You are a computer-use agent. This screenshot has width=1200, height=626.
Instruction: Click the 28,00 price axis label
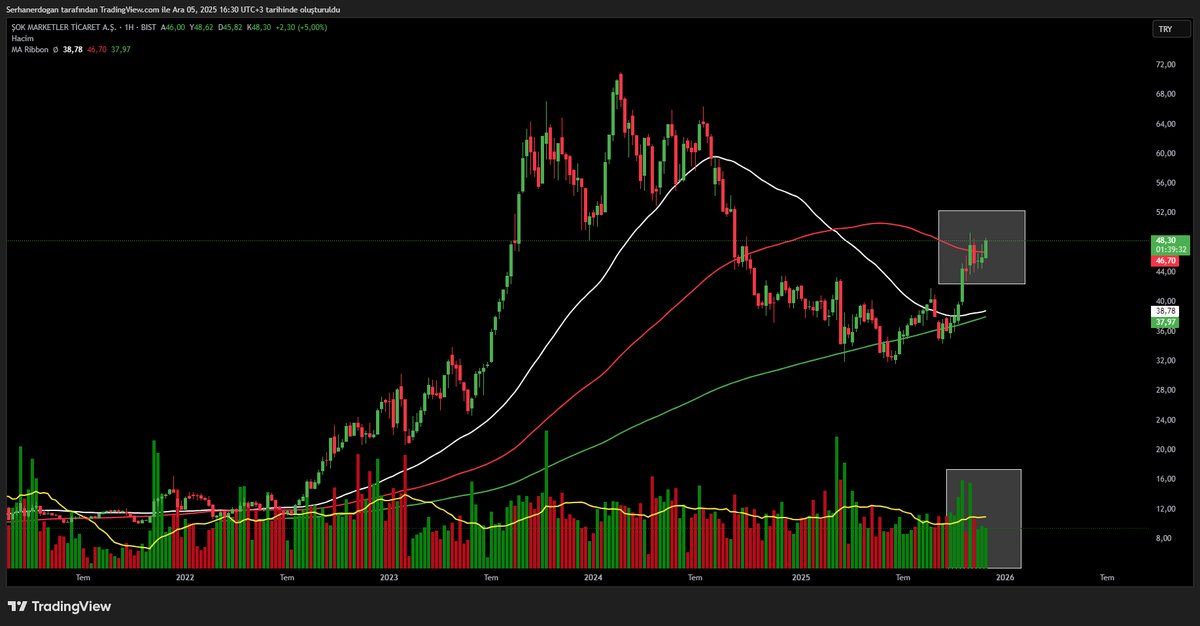pos(1165,390)
